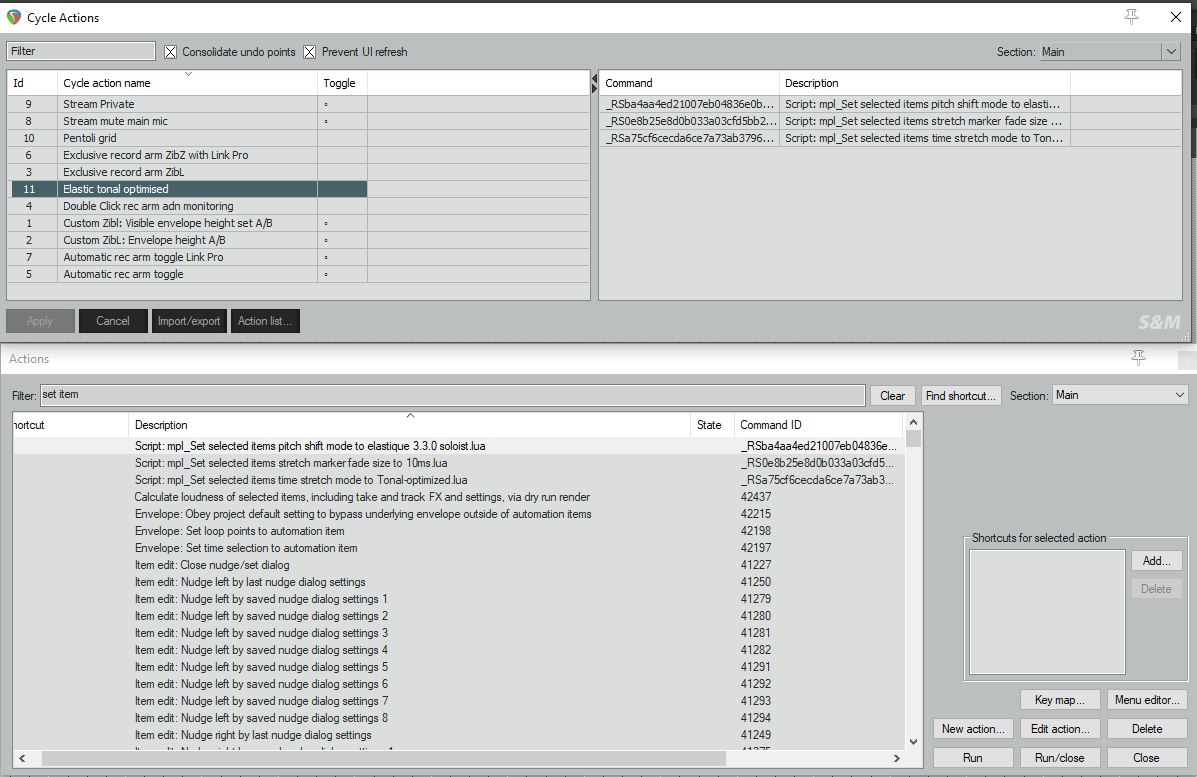Viewport: 1197px width, 777px height.
Task: Click the Actions list scroll down arrow
Action: (913, 741)
